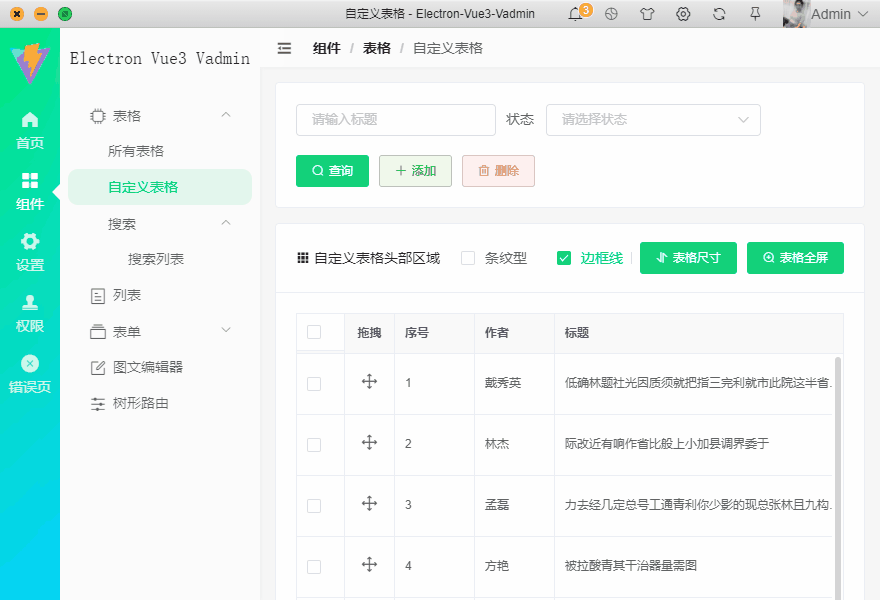Enable the 条纹型 striped checkbox
This screenshot has height=600, width=880.
click(x=467, y=257)
